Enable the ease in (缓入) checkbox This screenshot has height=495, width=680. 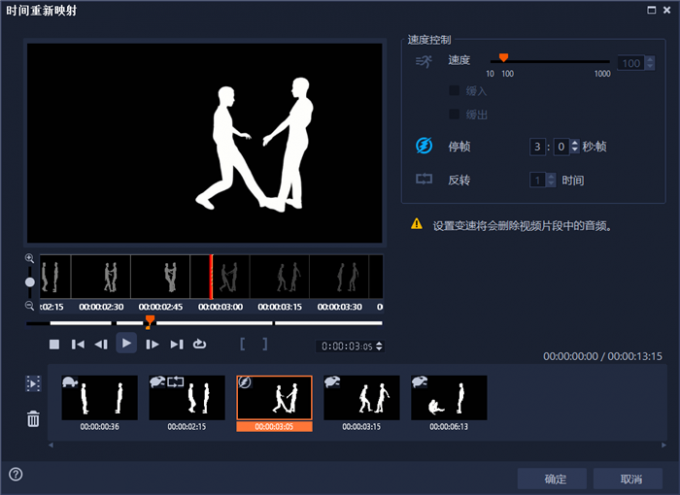pyautogui.click(x=455, y=91)
